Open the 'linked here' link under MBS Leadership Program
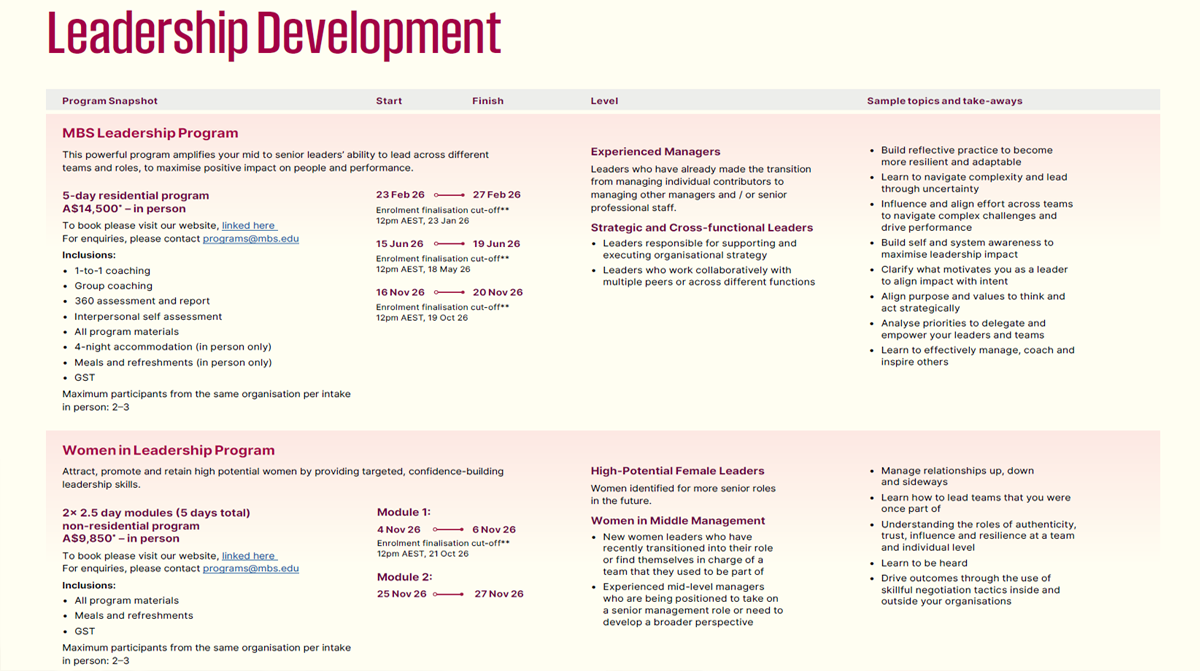This screenshot has height=671, width=1200. point(249,226)
